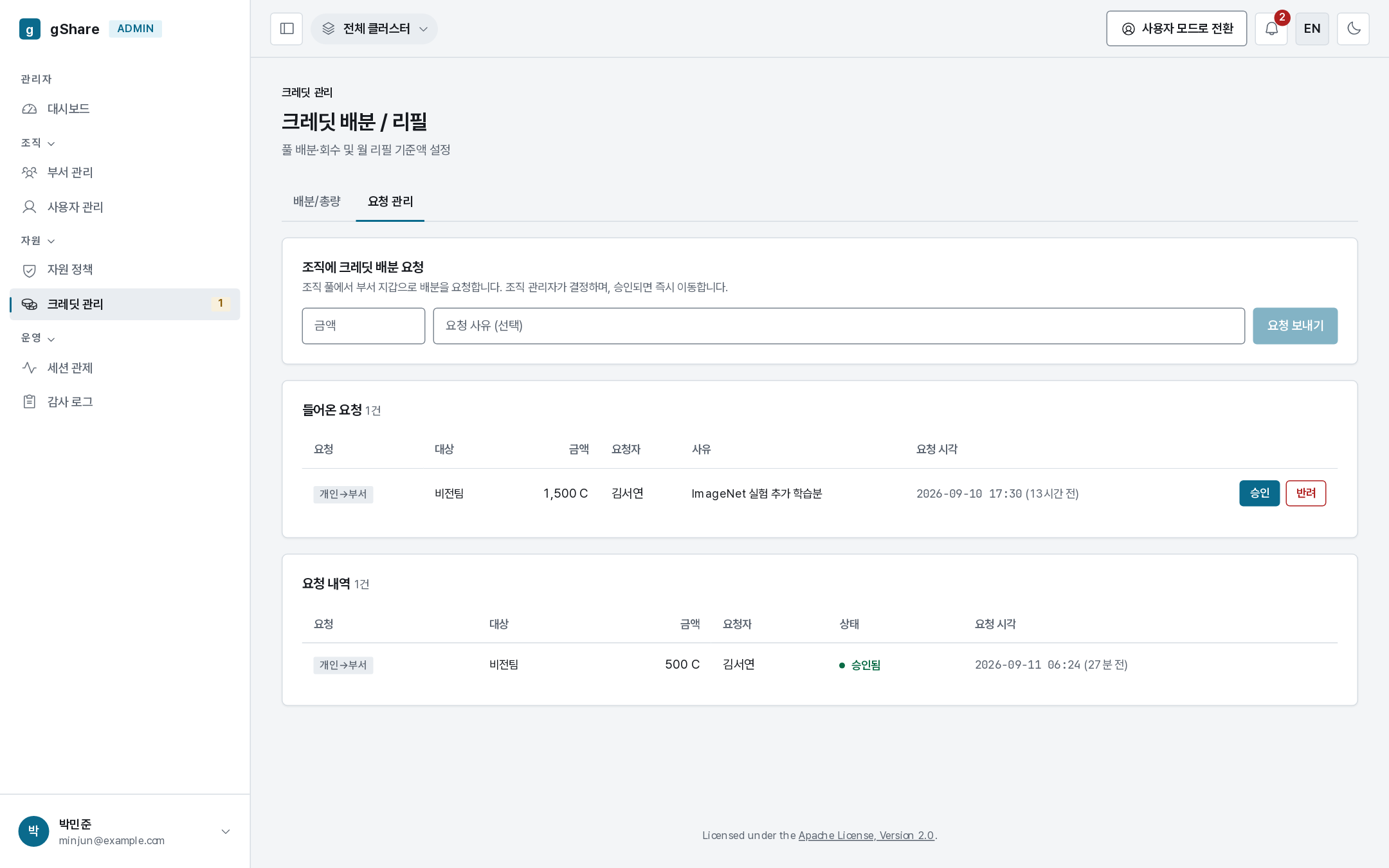Focus the 금액 input field
This screenshot has height=868, width=1389.
[x=363, y=326]
